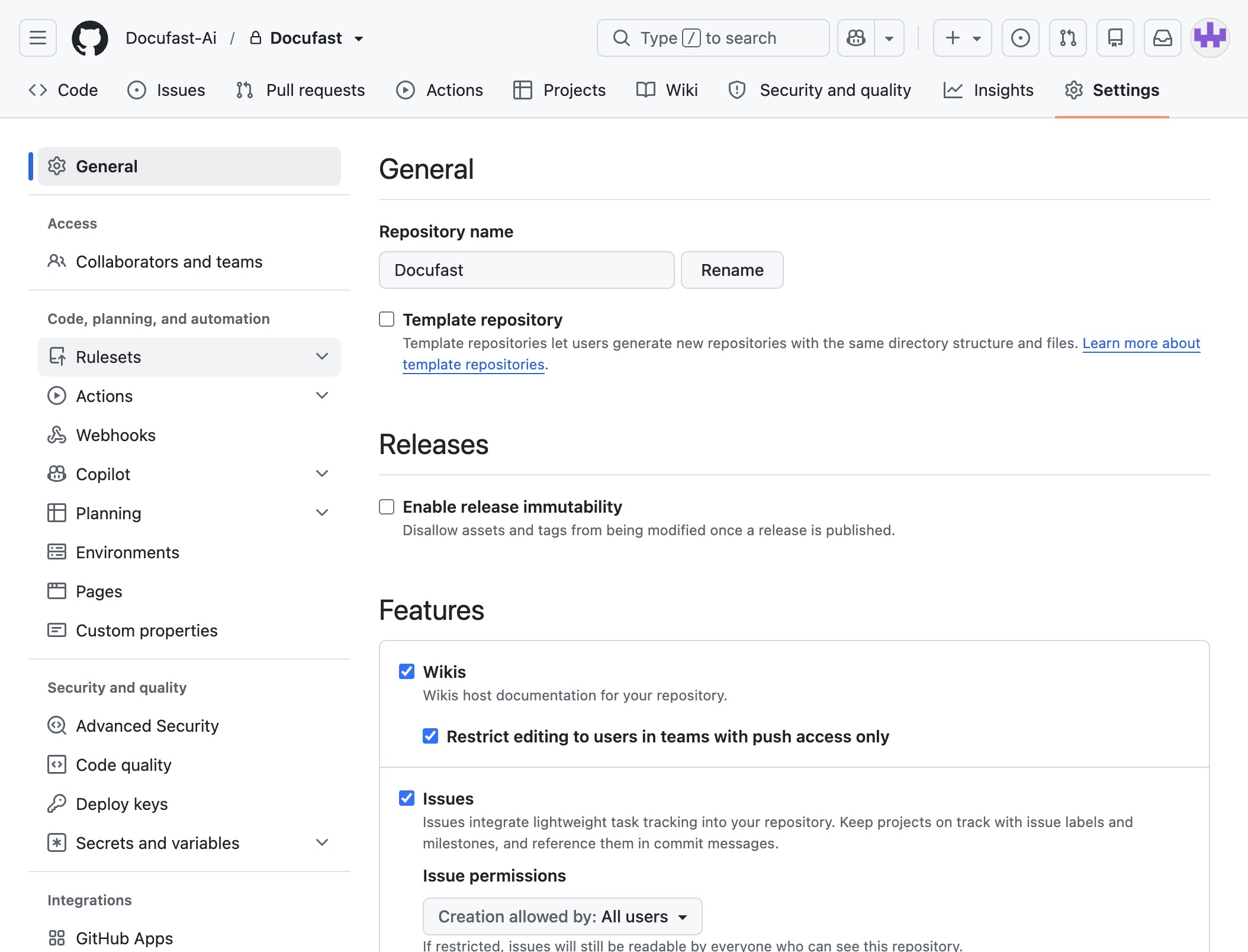The image size is (1248, 952).
Task: Open the Projects tab
Action: point(559,90)
